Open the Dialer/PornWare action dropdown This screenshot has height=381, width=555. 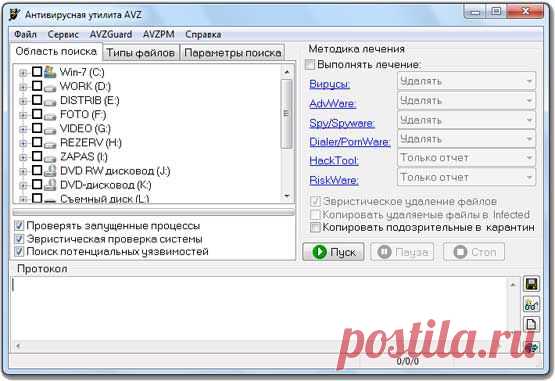click(466, 139)
